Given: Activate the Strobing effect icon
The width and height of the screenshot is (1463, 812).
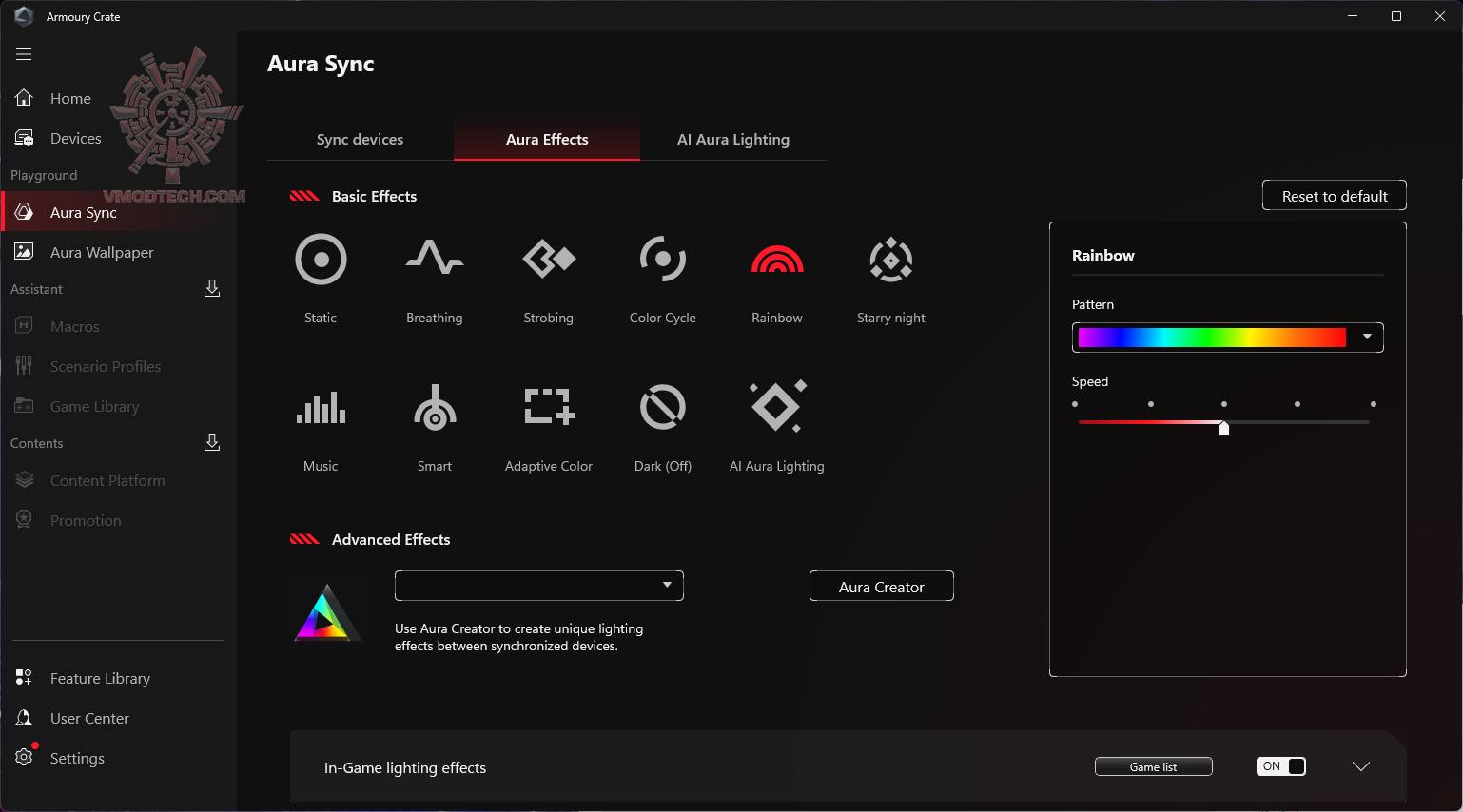Looking at the screenshot, I should pos(549,258).
